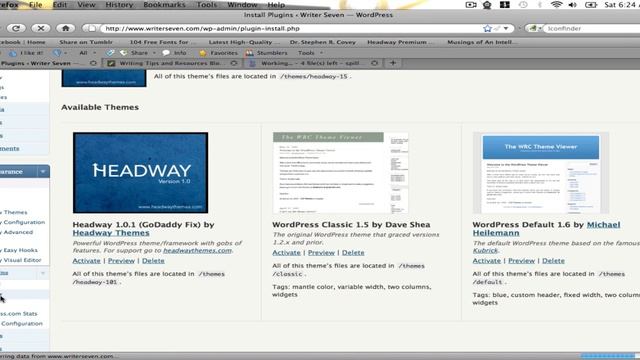Stop page loading with the X button
640x360 pixels.
click(x=41, y=28)
